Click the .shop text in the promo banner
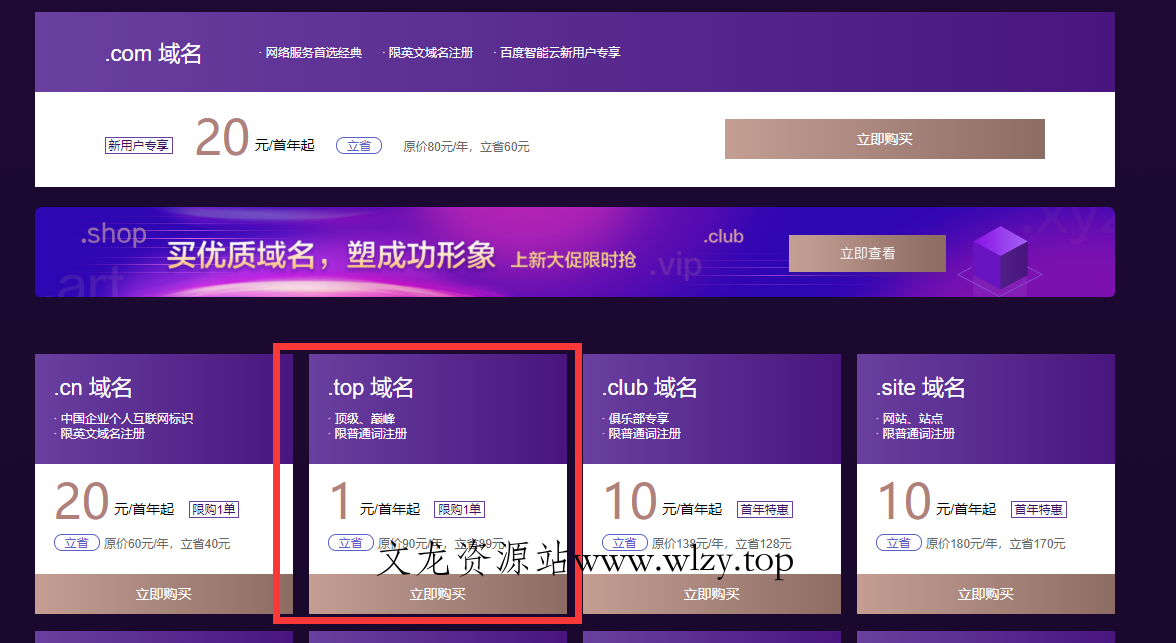Screen dimensions: 1176x643 pos(113,233)
